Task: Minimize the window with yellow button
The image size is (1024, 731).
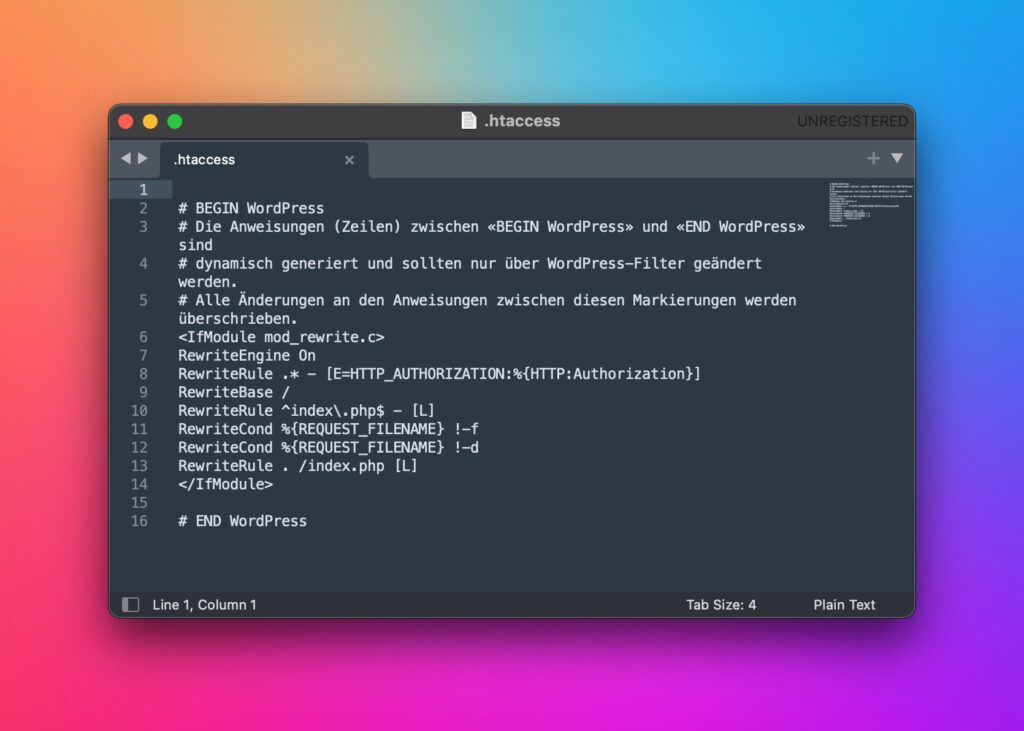Action: click(x=150, y=122)
